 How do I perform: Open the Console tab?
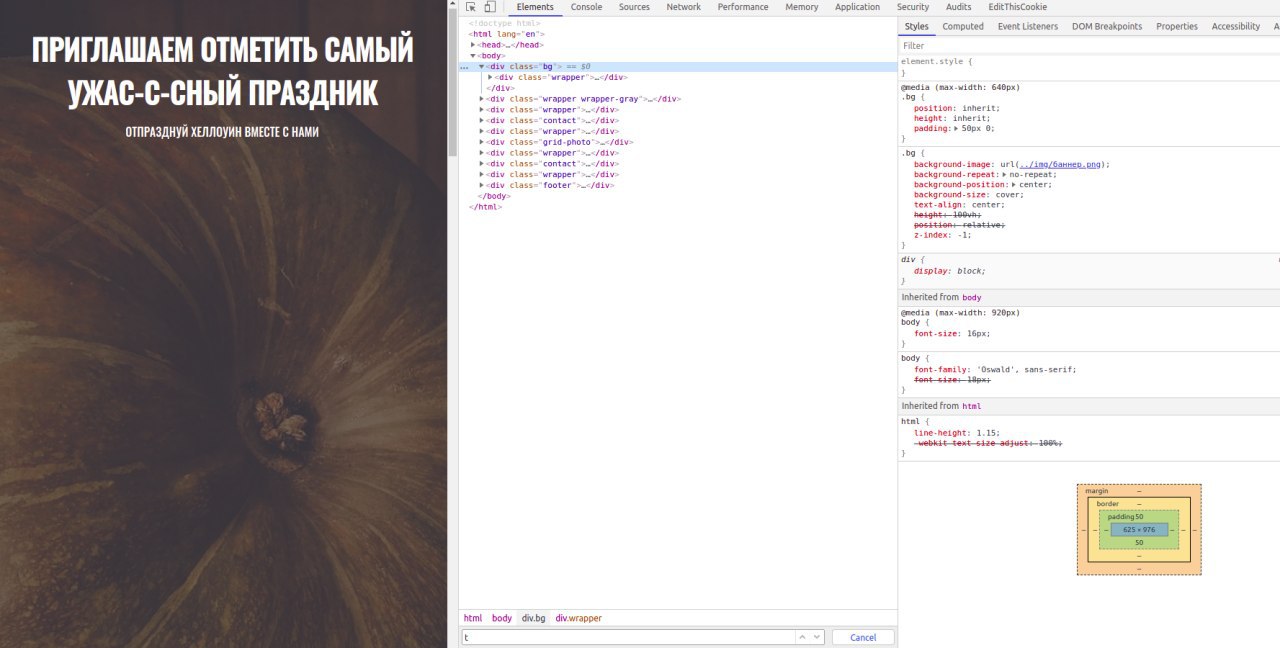pyautogui.click(x=586, y=7)
